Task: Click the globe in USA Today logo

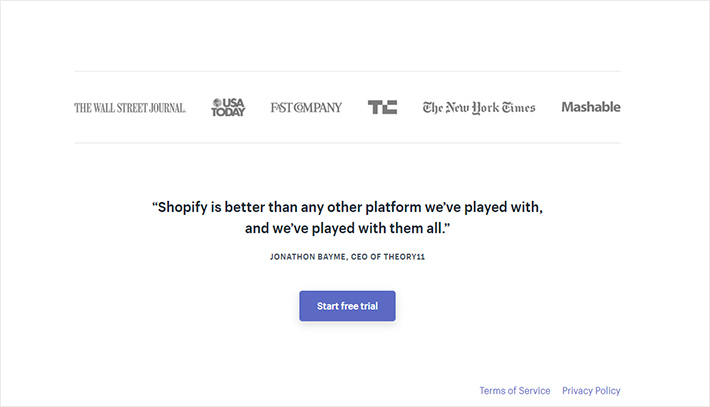Action: 217,103
